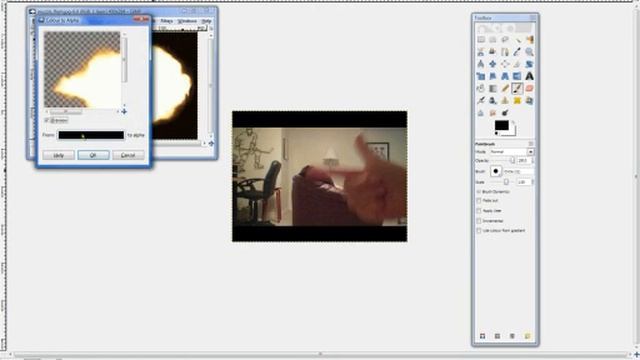Image resolution: width=640 pixels, height=360 pixels.
Task: Select the Ellipse Select tool
Action: [493, 40]
